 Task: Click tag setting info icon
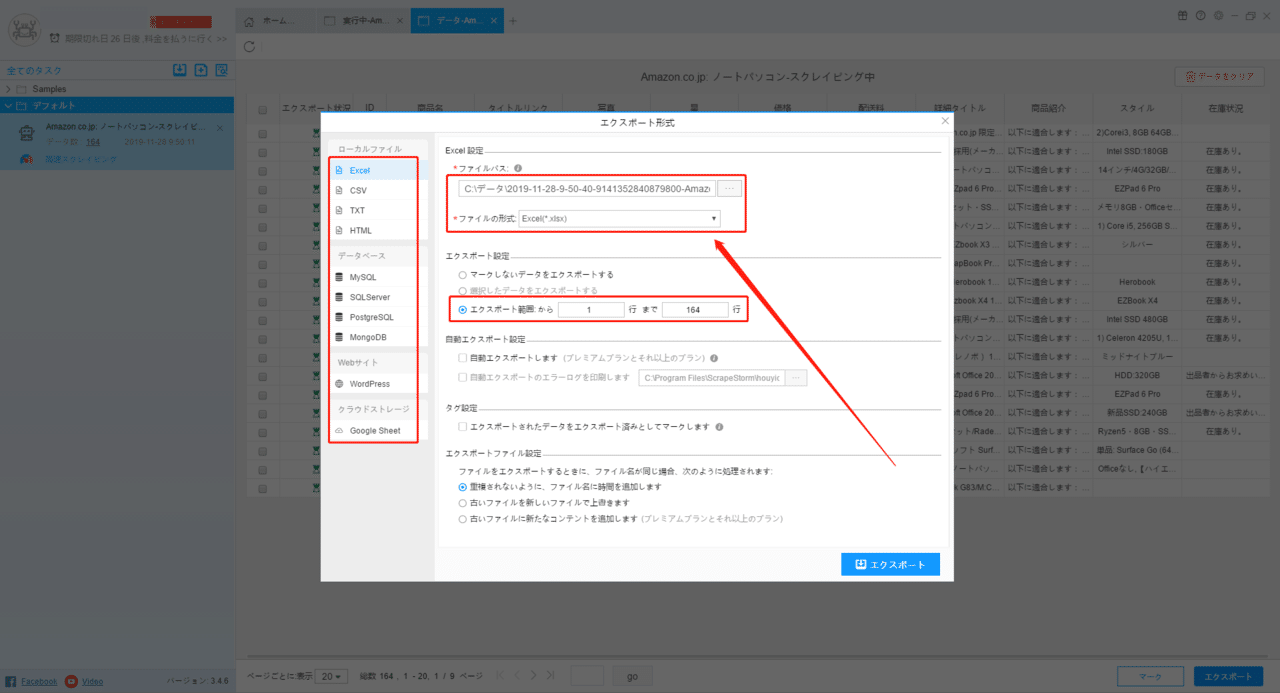click(x=720, y=426)
